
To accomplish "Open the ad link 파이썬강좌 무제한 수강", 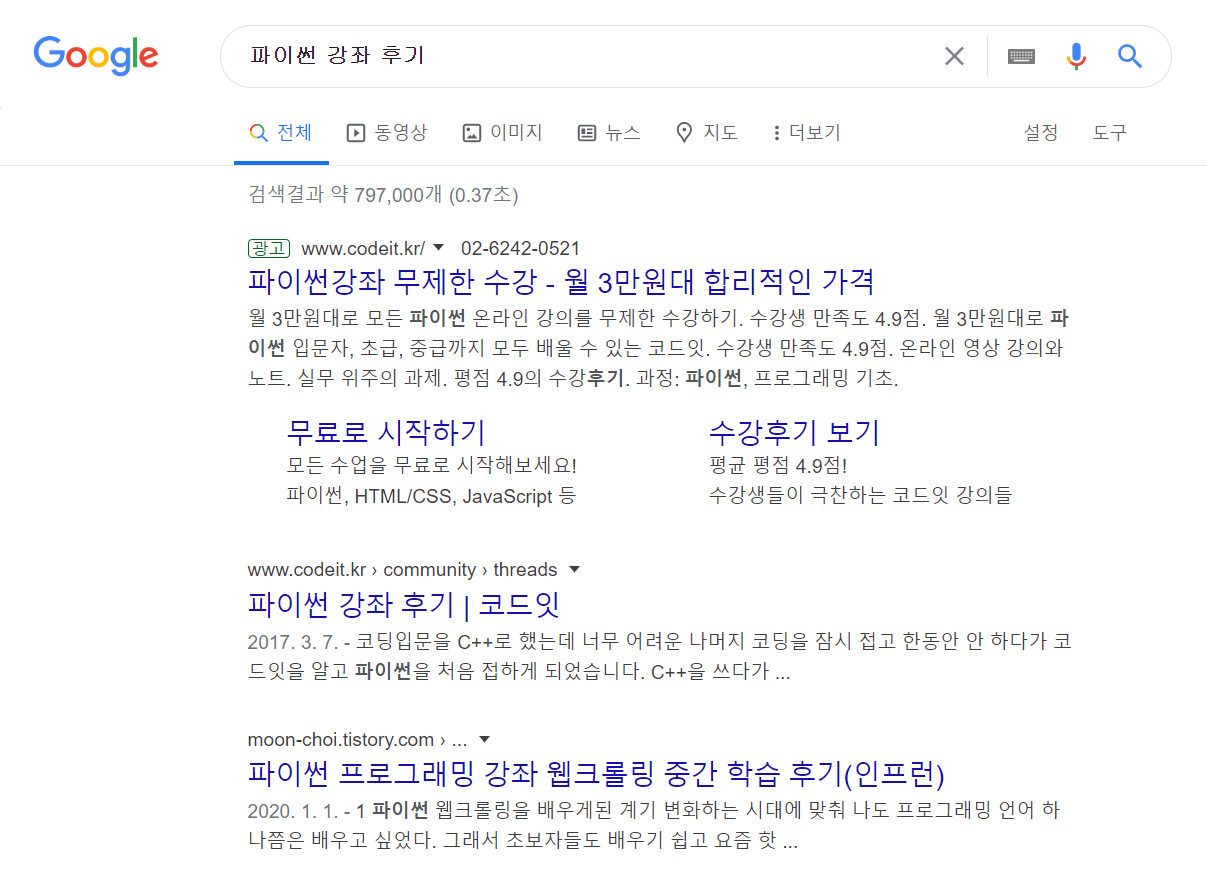I will [561, 280].
